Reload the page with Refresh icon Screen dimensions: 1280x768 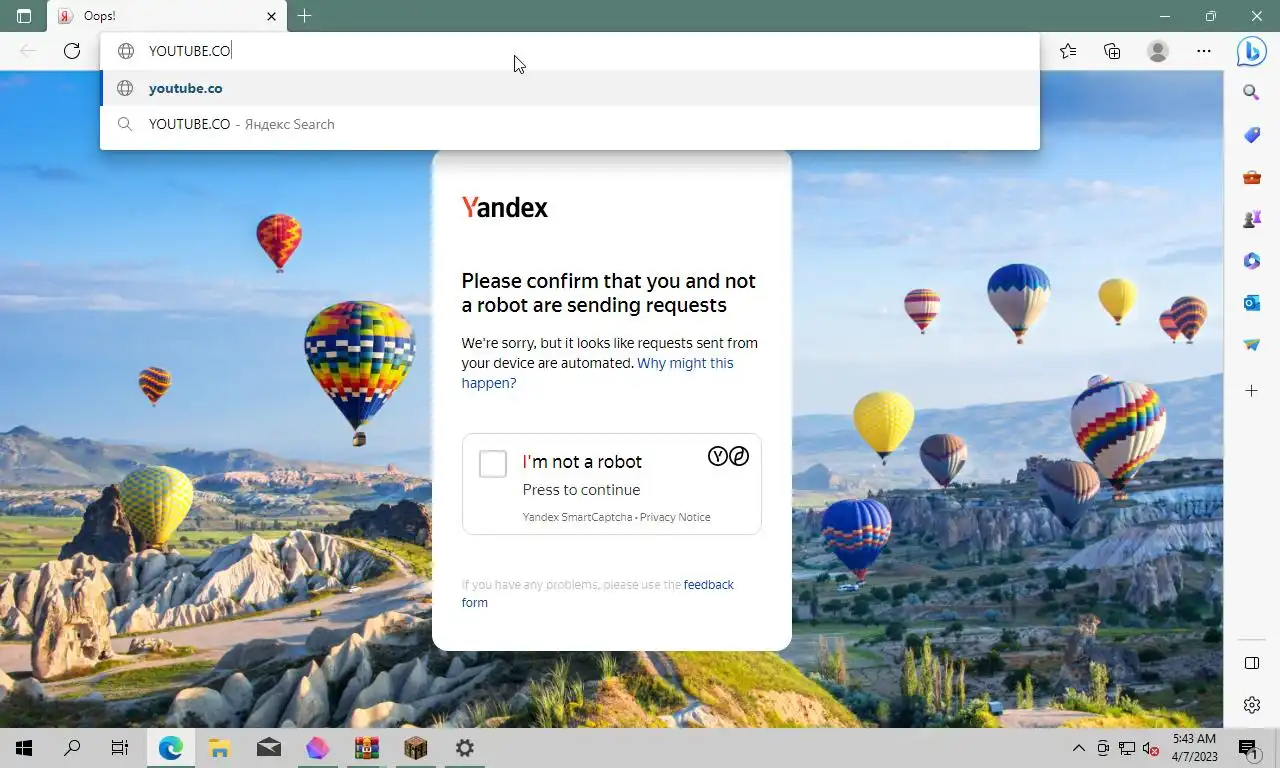pyautogui.click(x=72, y=50)
